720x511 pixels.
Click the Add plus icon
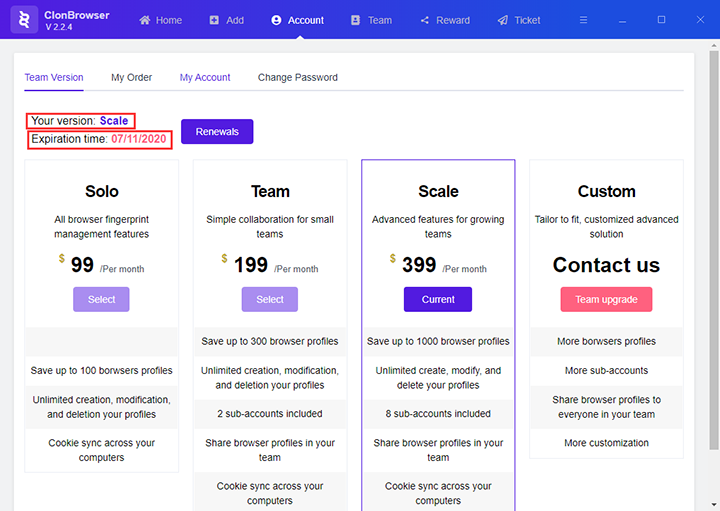[214, 20]
